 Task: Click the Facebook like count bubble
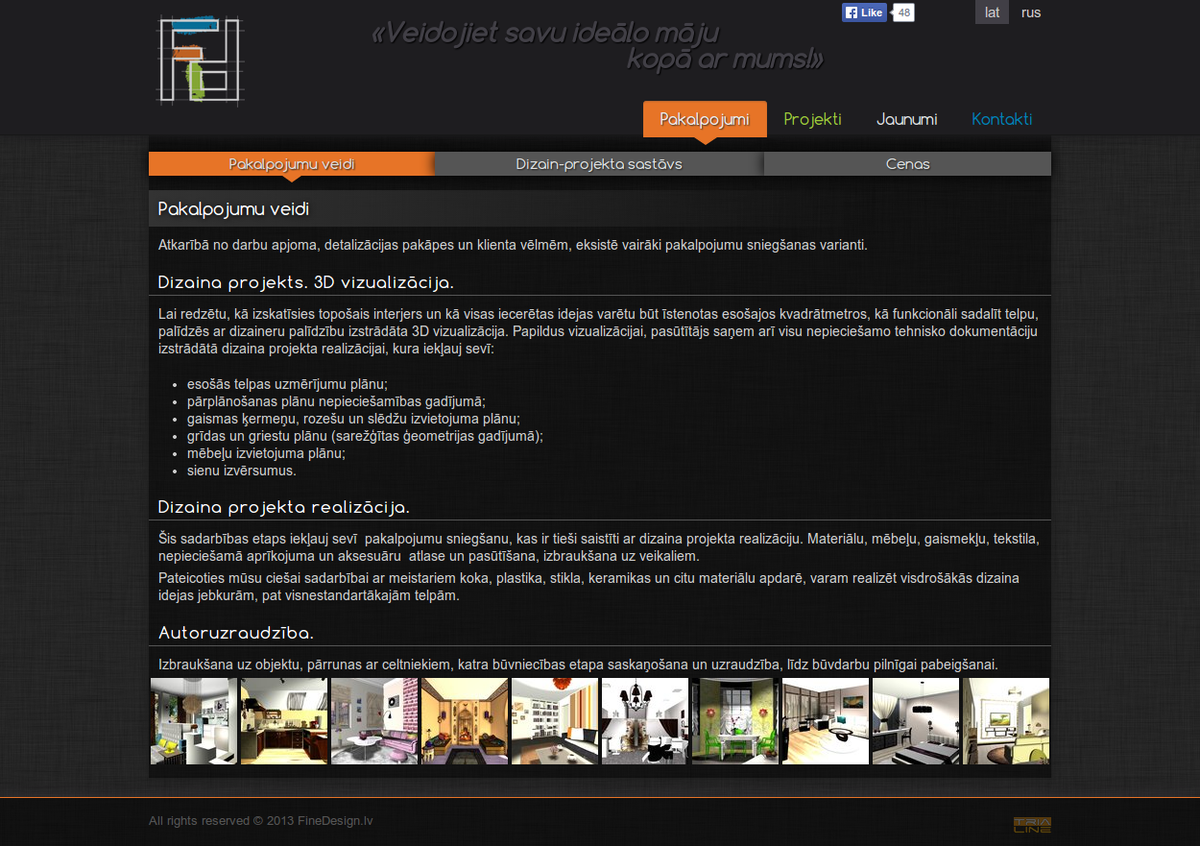pyautogui.click(x=903, y=13)
